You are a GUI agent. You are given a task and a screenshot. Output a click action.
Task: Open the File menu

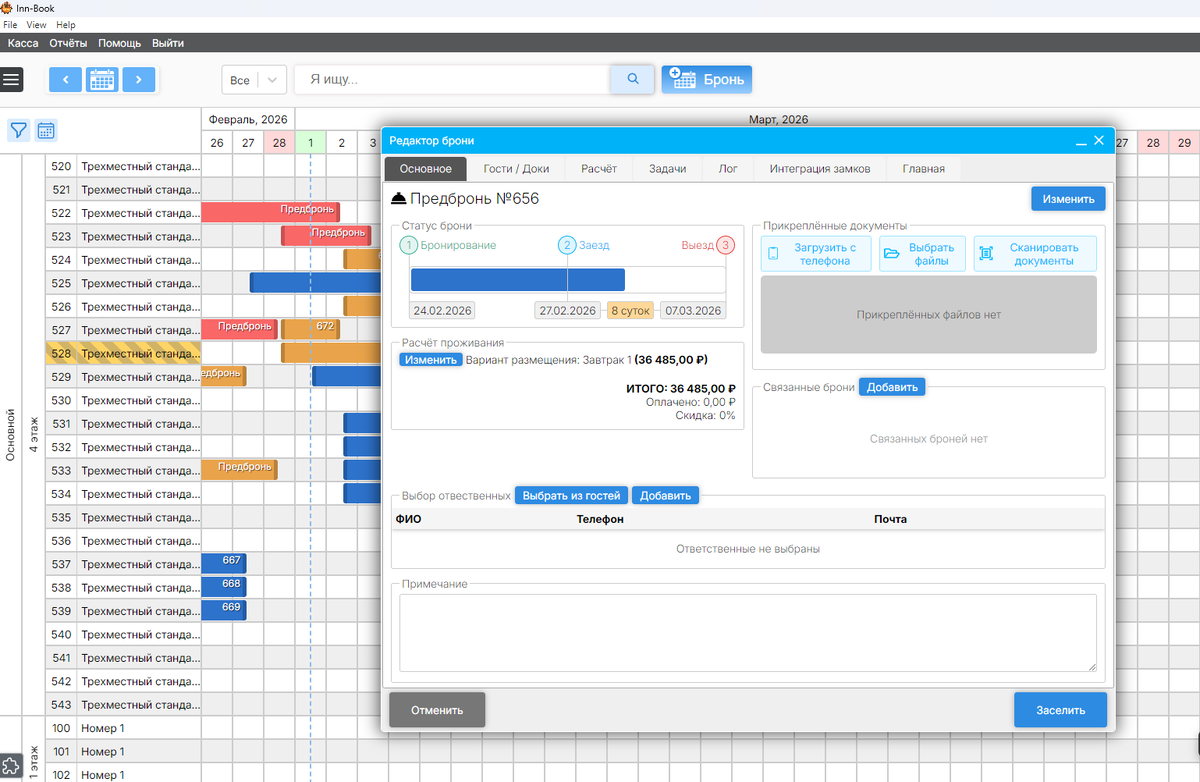click(x=10, y=25)
